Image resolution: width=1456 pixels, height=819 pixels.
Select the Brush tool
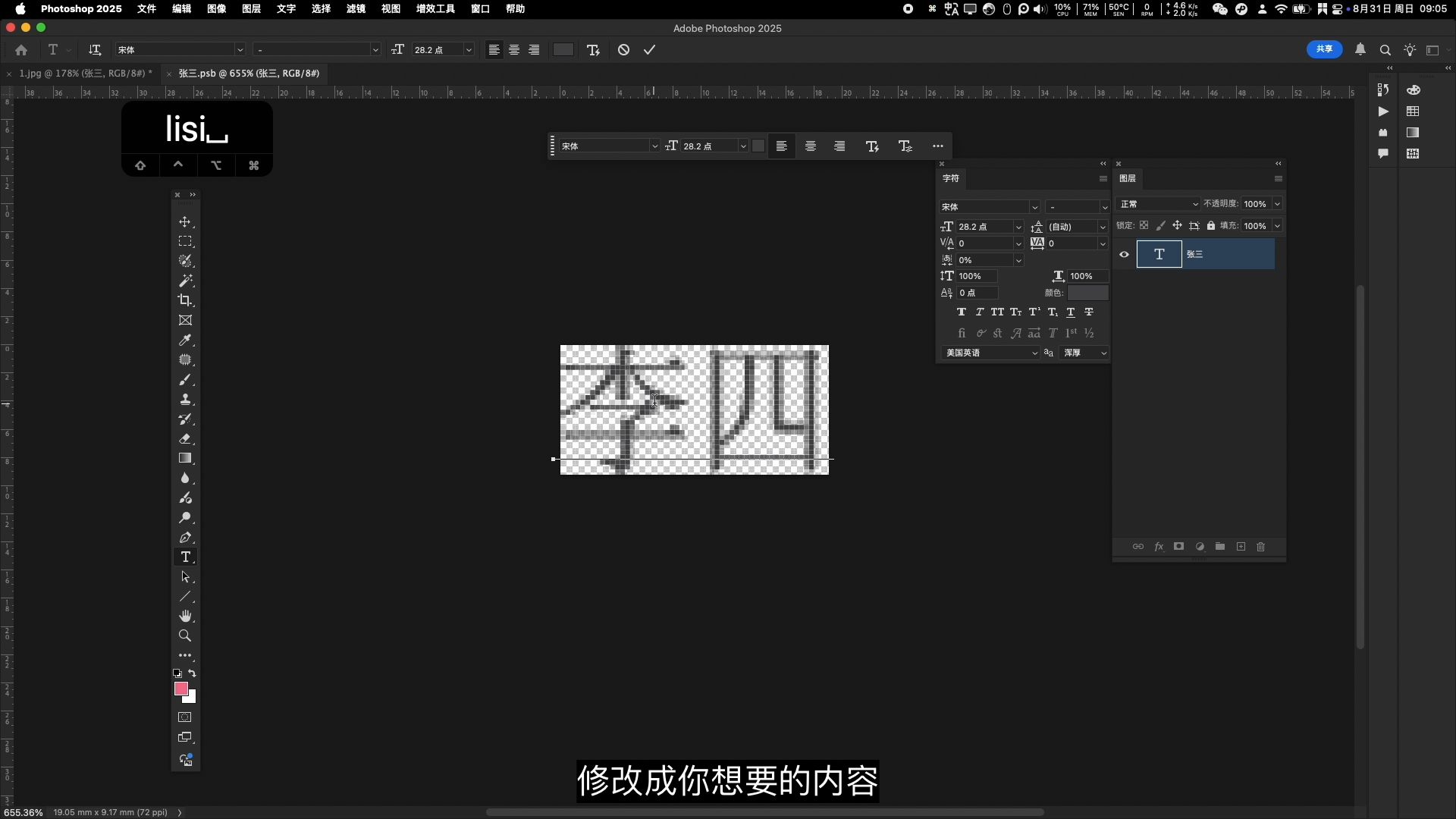185,380
